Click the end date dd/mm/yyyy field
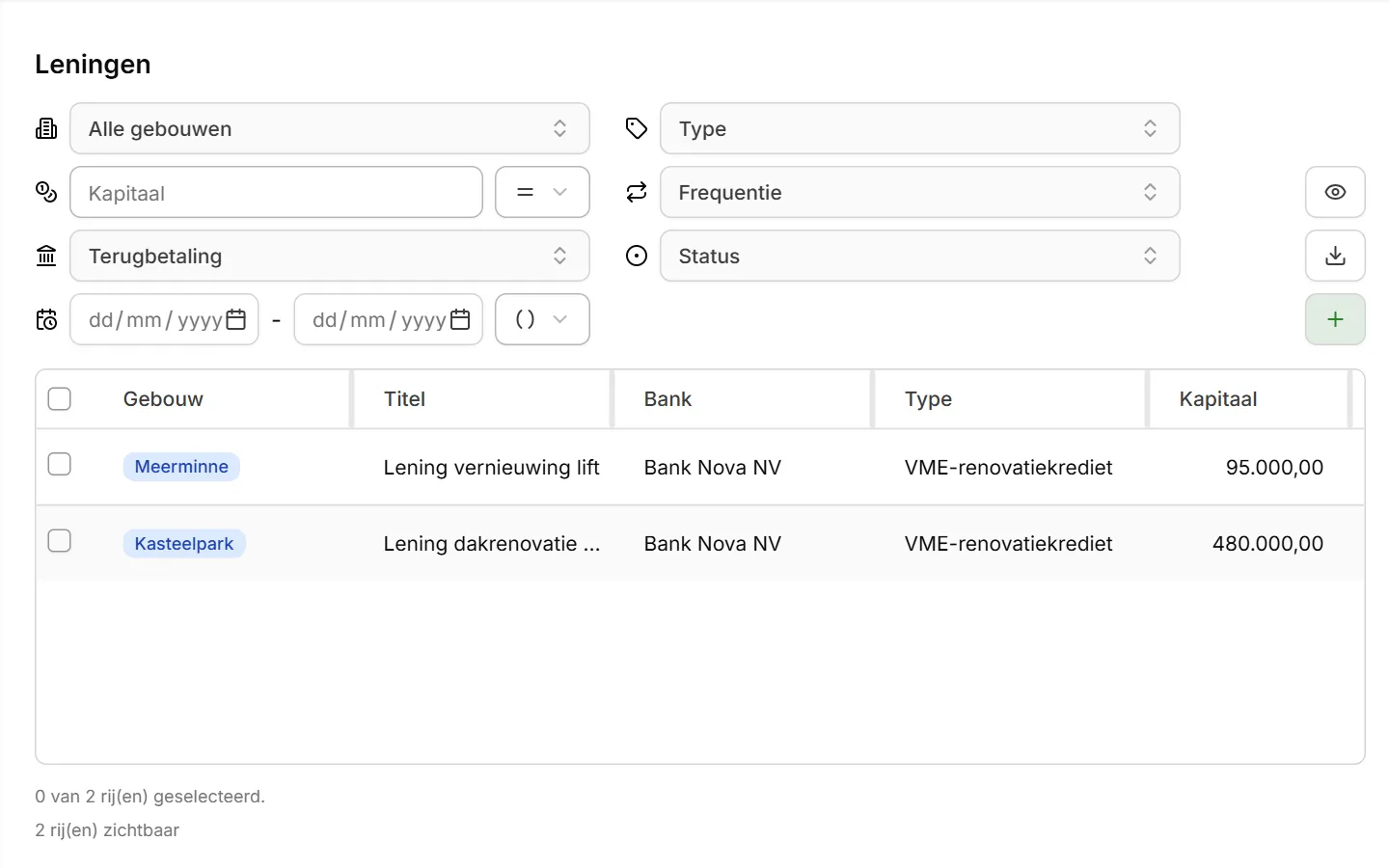Viewport: 1389px width, 868px height. coord(388,319)
